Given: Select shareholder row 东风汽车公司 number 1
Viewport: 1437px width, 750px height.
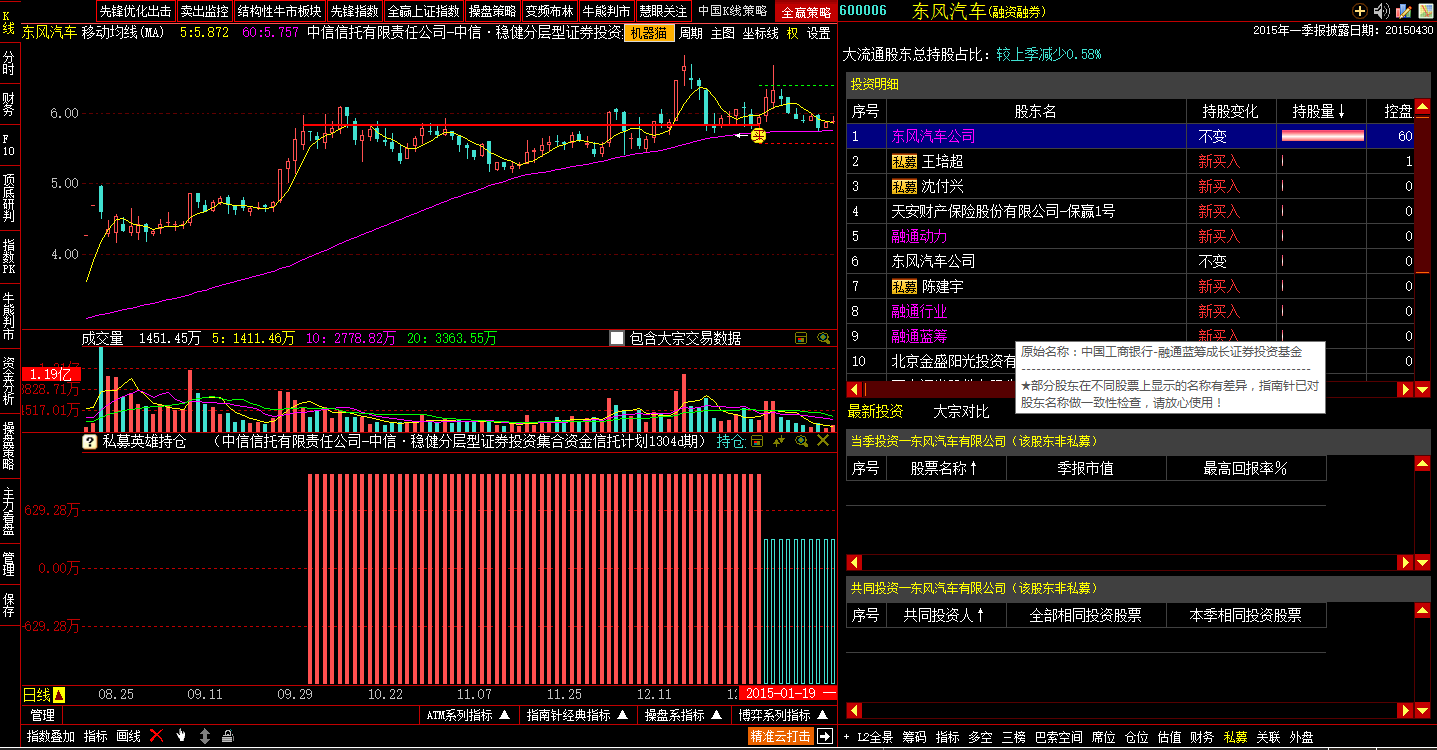Looking at the screenshot, I should [1130, 136].
